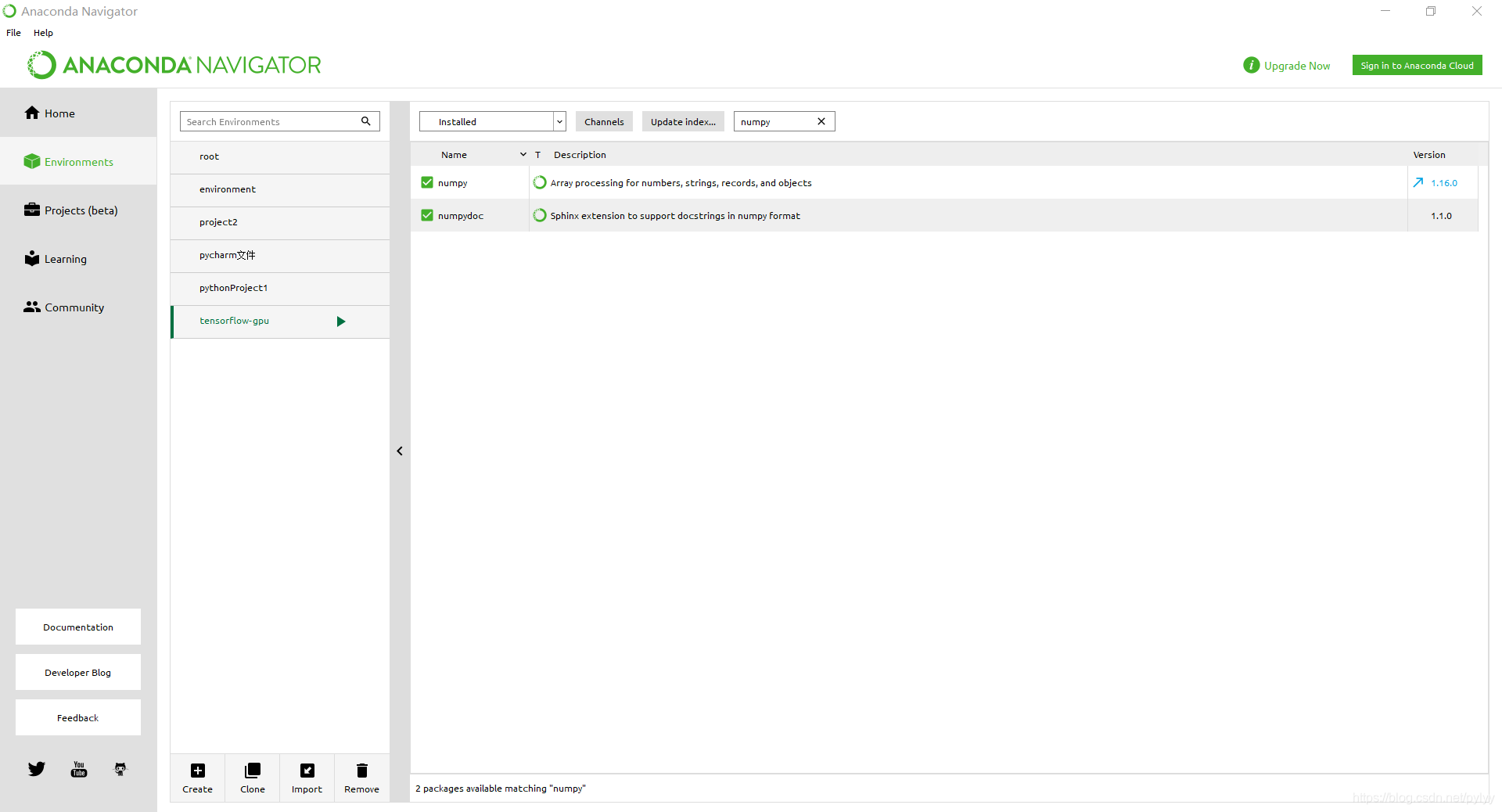Click the numpydoc description text
Screen dimensions: 1502x812
(675, 216)
